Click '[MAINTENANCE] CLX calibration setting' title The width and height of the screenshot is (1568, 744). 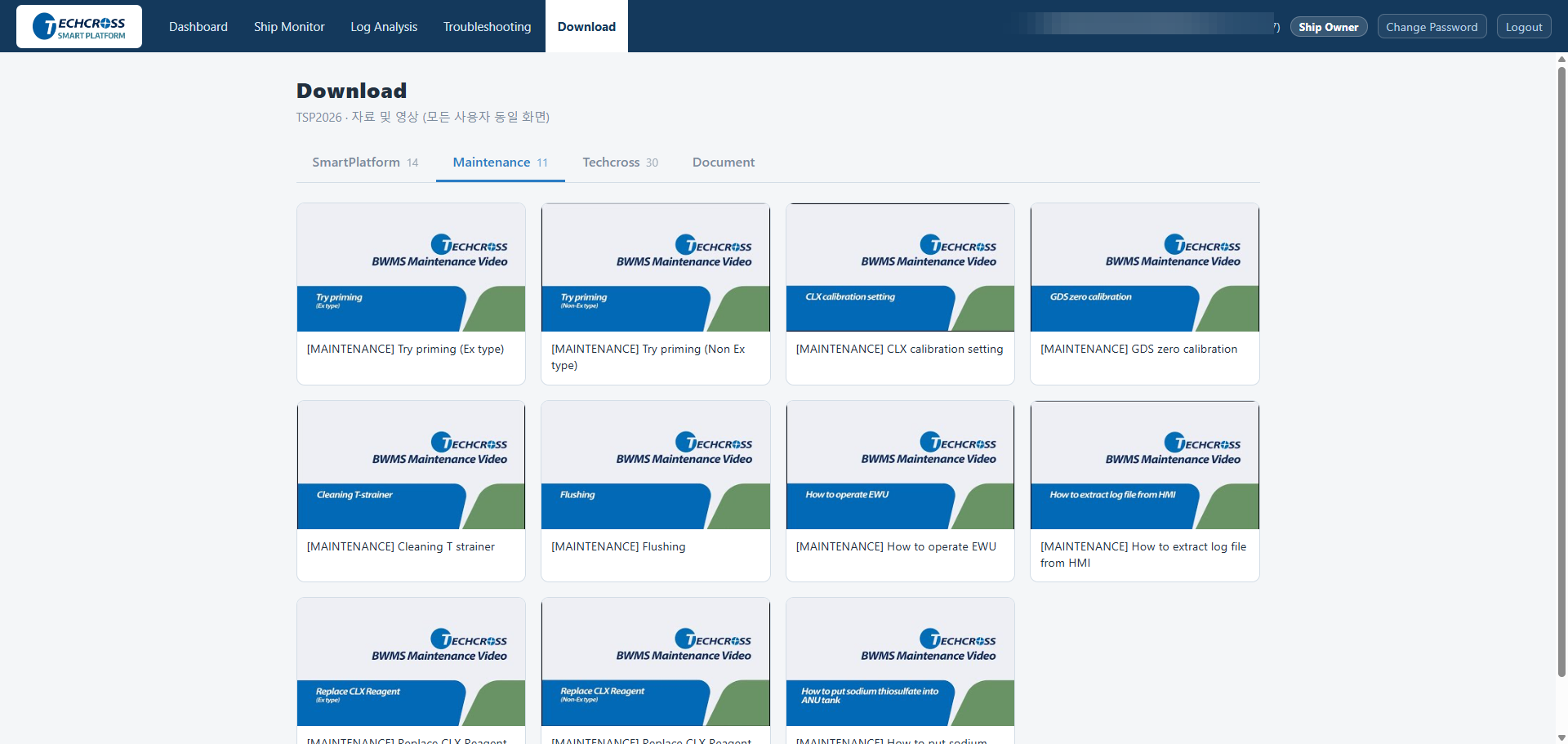click(899, 349)
